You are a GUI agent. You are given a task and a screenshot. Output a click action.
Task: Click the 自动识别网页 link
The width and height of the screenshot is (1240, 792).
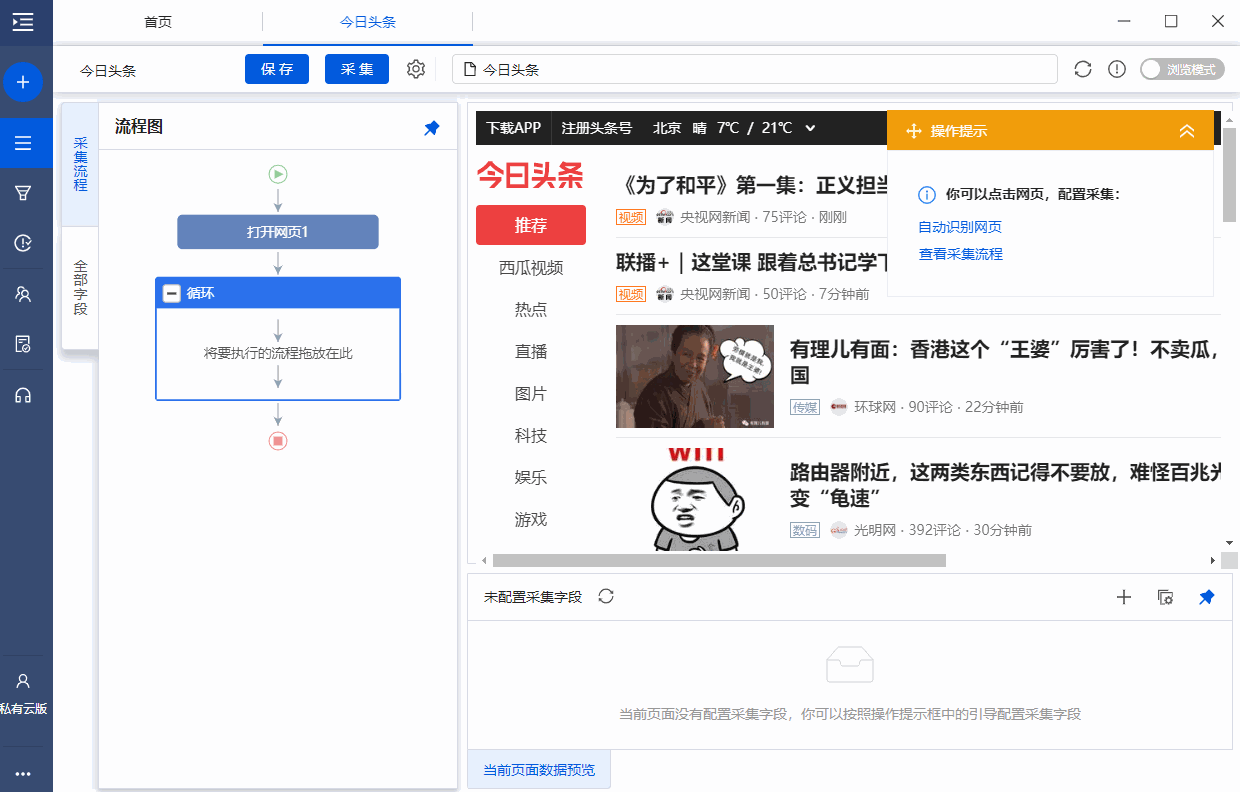tap(960, 227)
